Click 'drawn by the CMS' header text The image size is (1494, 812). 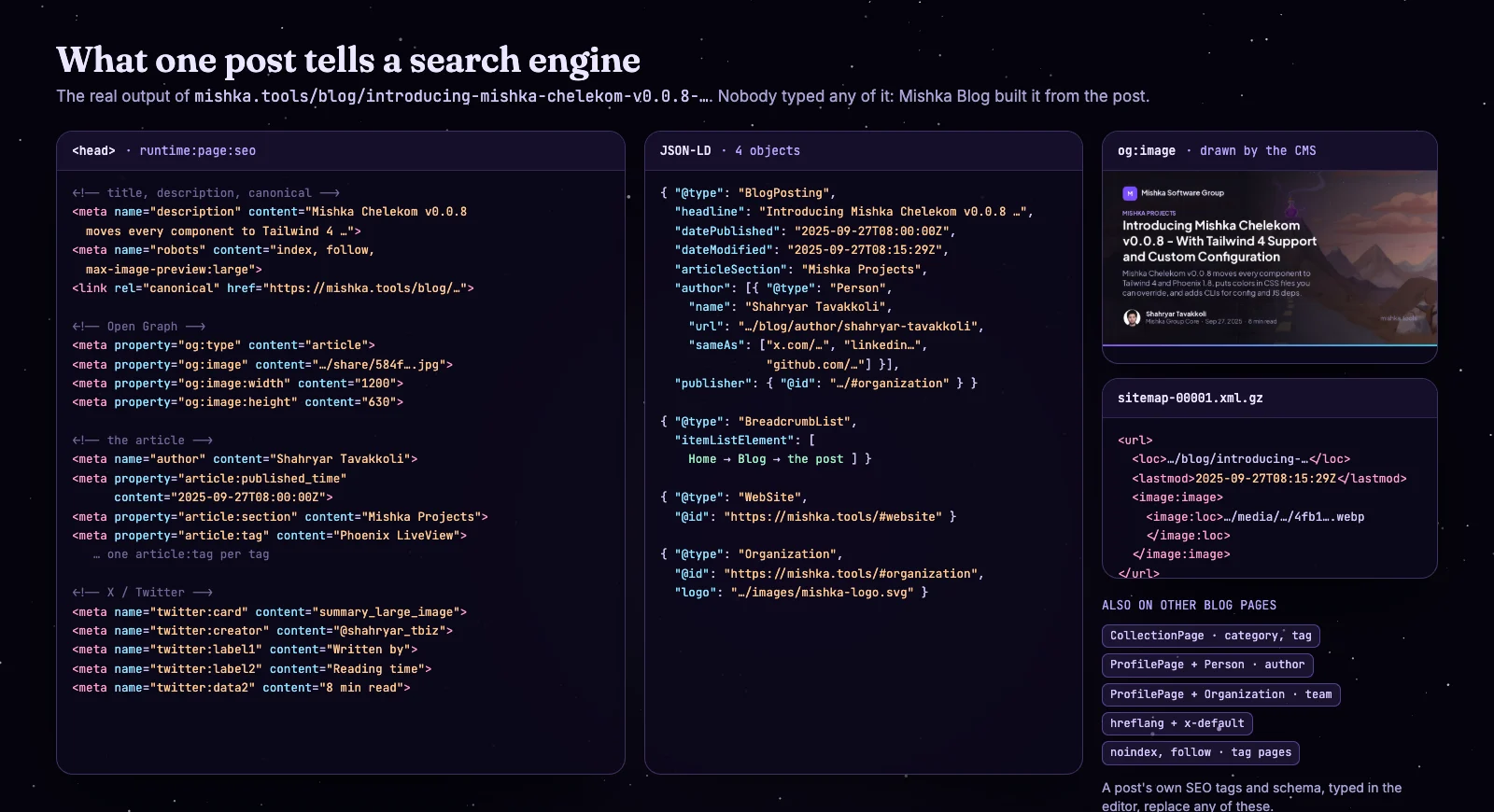(x=1258, y=150)
